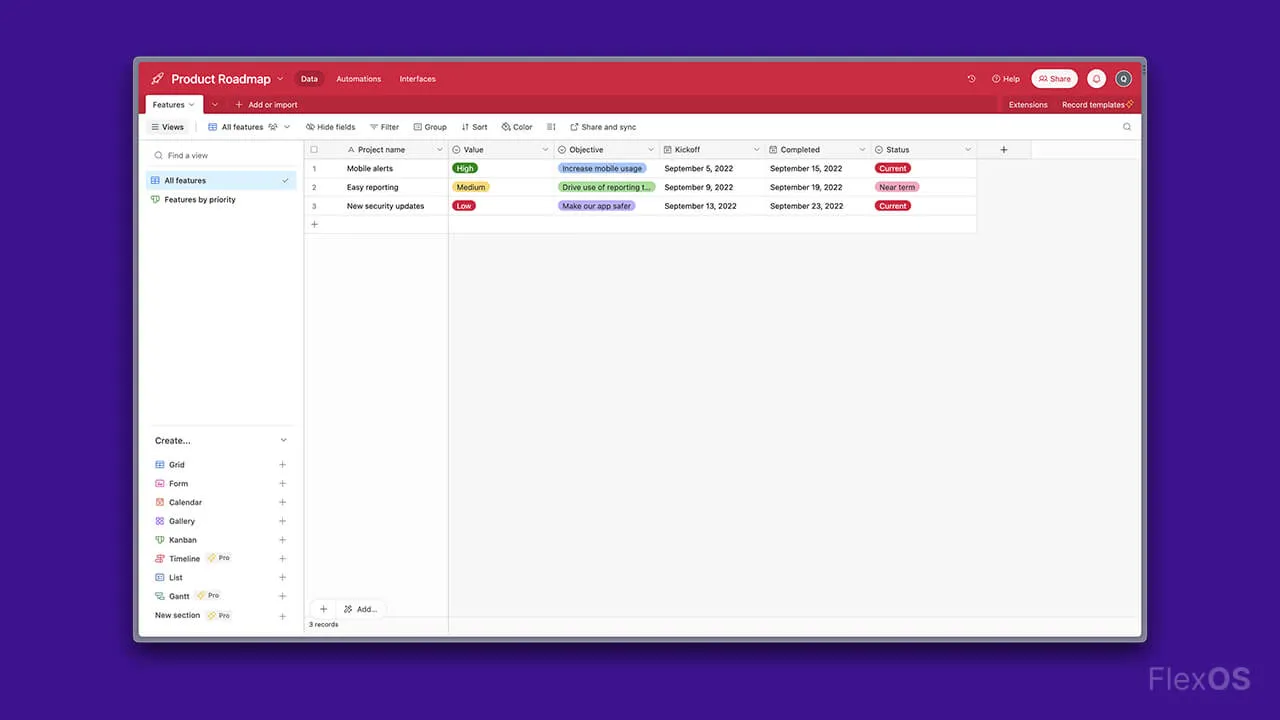Click Add or import next to Features
The height and width of the screenshot is (720, 1280).
click(266, 104)
